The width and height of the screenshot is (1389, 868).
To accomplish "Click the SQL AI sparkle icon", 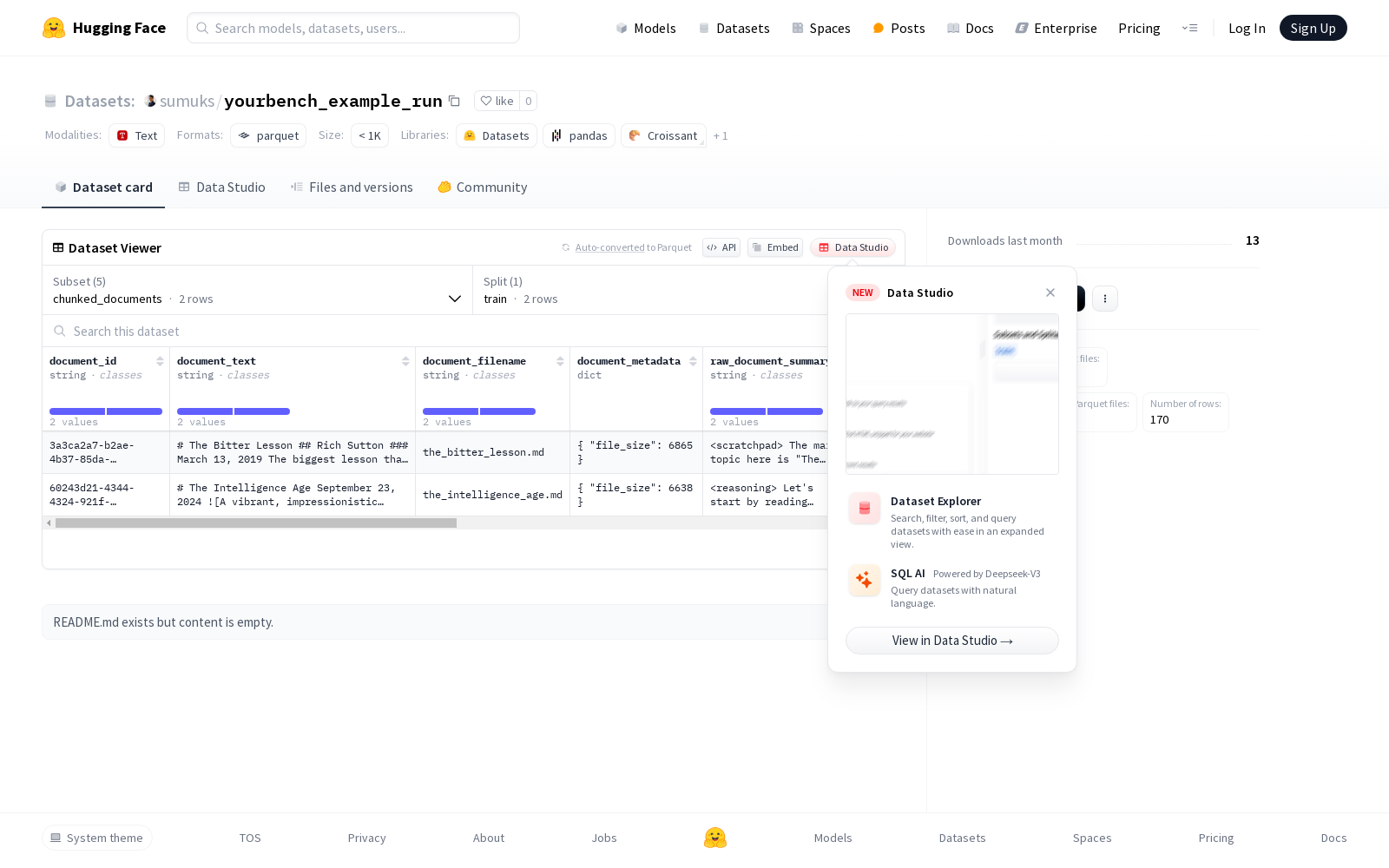I will pyautogui.click(x=865, y=580).
